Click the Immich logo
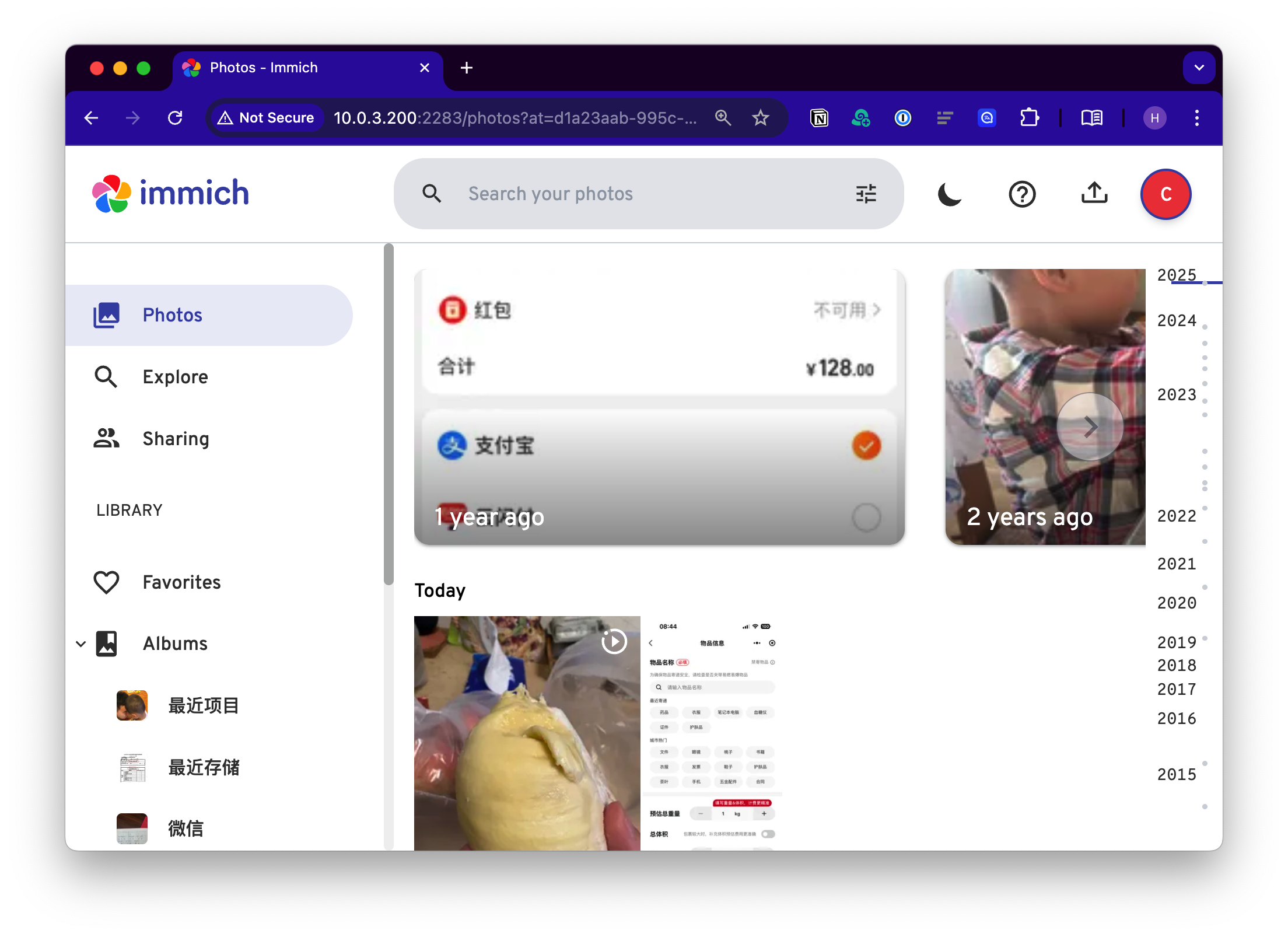 click(171, 193)
